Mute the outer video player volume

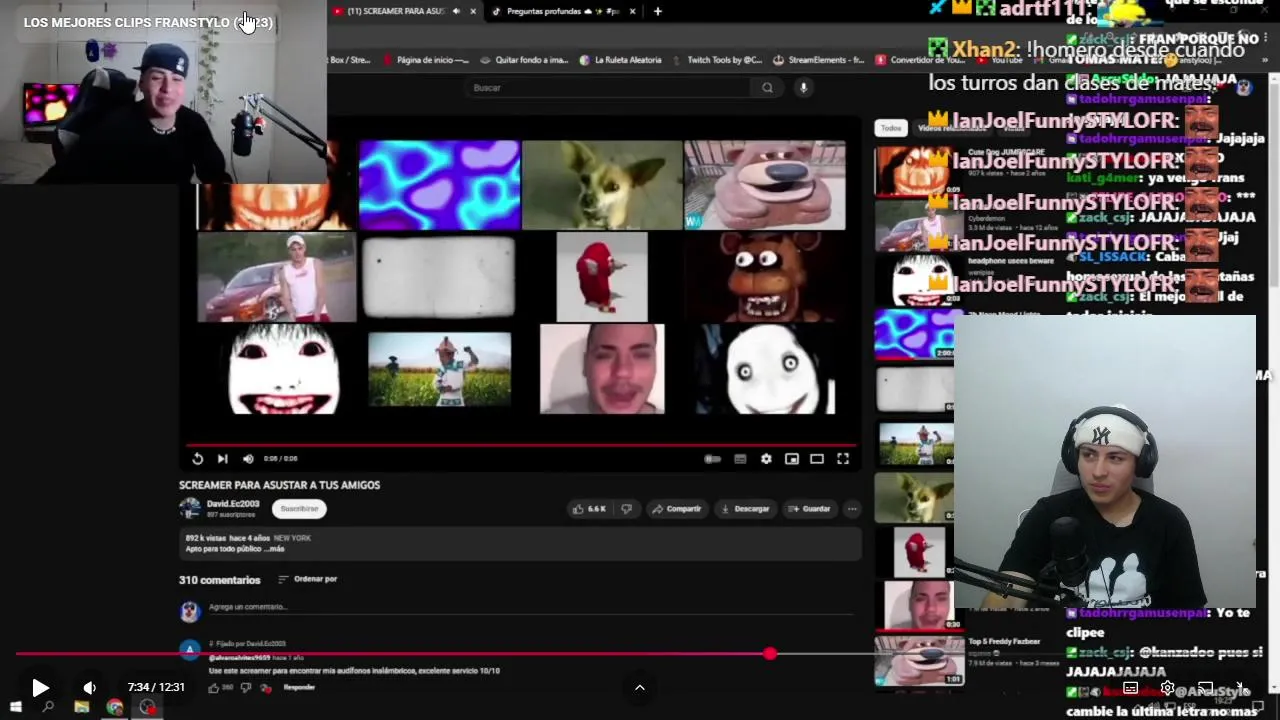pyautogui.click(x=89, y=687)
